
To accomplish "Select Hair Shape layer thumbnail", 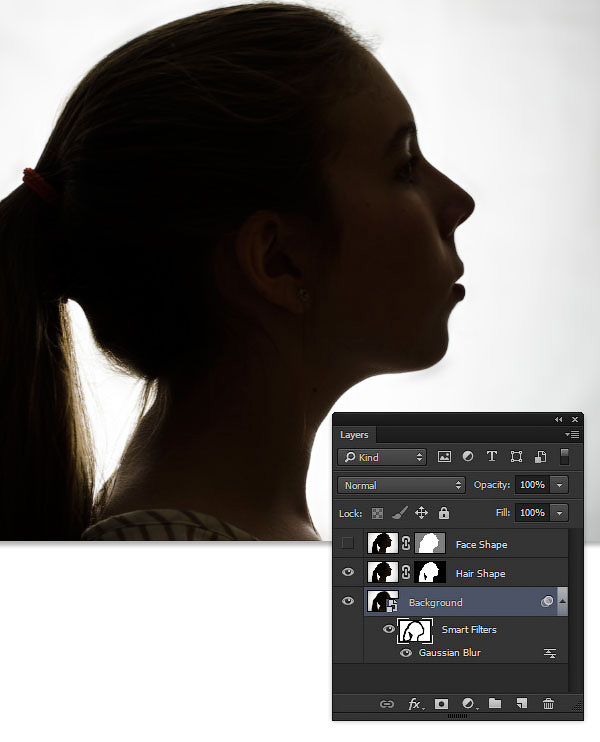I will point(383,573).
